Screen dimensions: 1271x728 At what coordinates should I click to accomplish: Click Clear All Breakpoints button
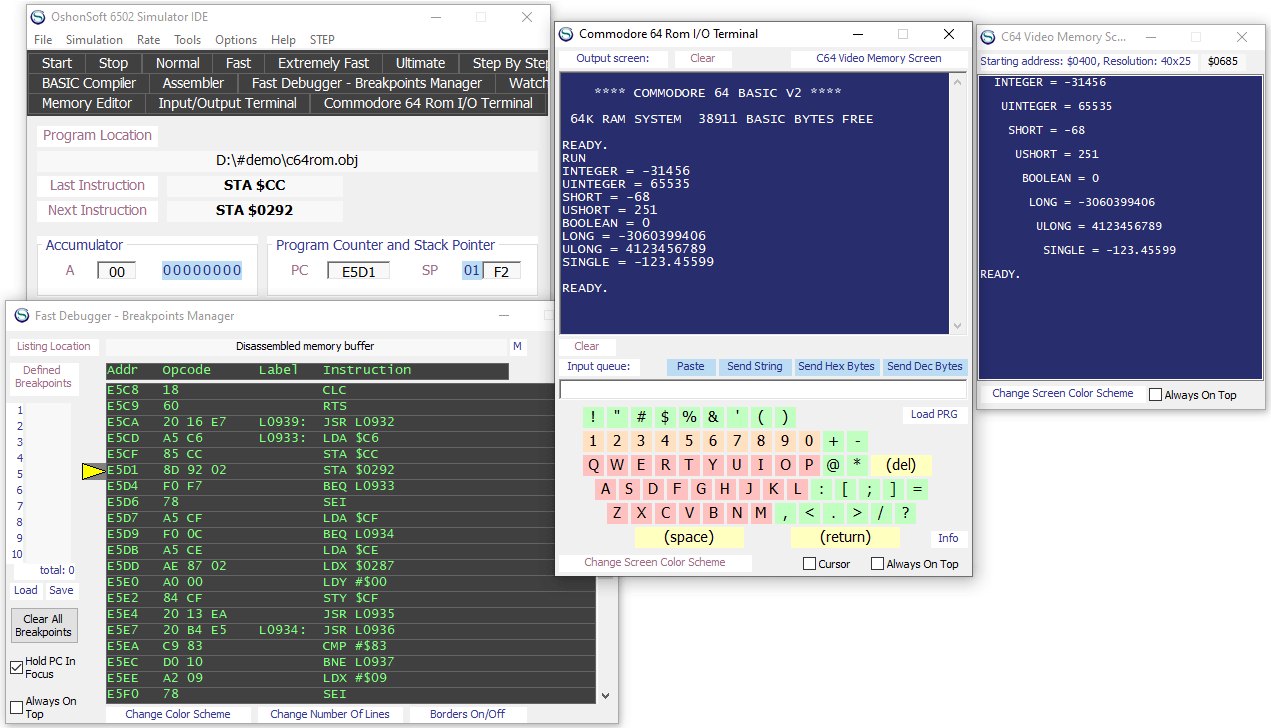tap(43, 626)
